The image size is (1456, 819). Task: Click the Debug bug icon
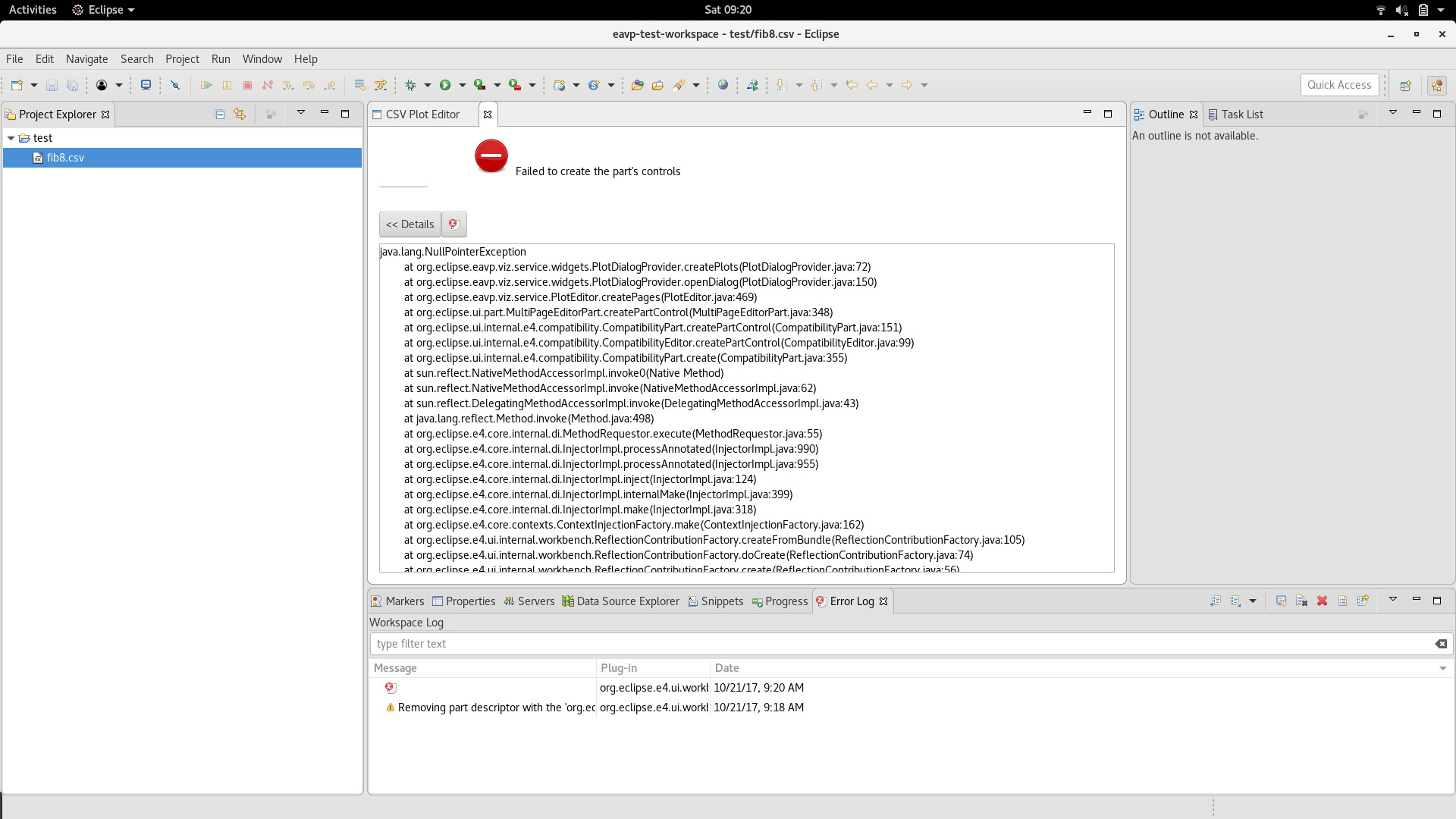point(411,85)
